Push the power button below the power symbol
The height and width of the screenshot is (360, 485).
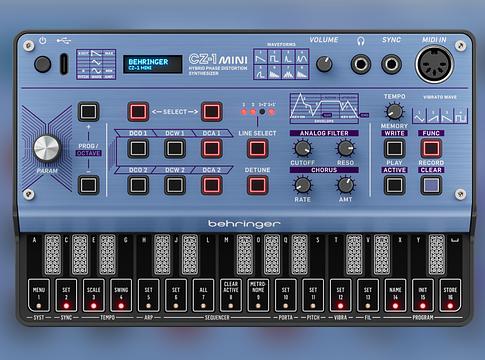click(43, 64)
